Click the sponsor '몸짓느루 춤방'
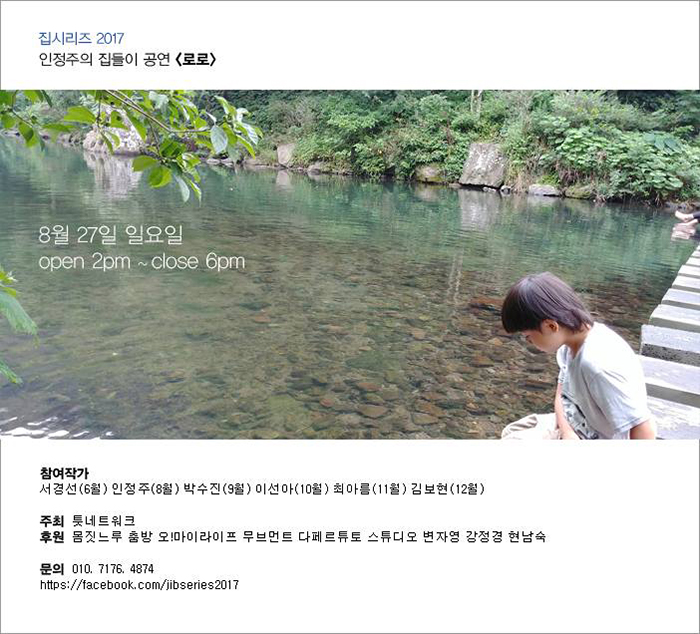The image size is (700, 634). coord(112,536)
